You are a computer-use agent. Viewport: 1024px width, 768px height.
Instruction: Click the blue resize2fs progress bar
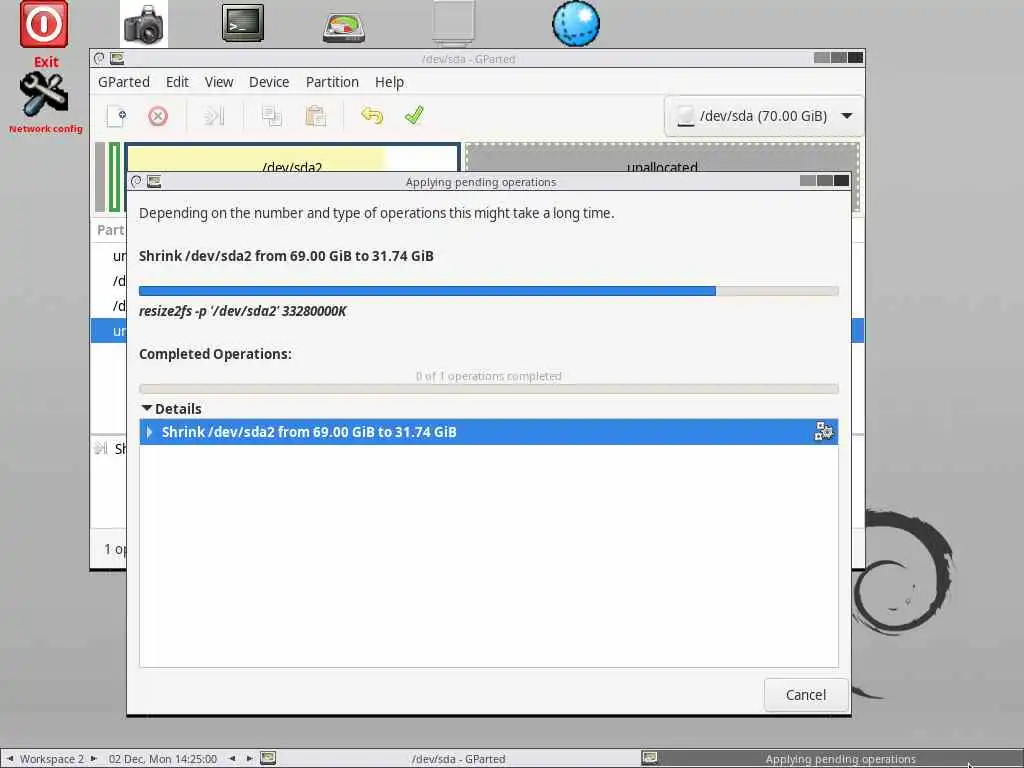[x=488, y=291]
